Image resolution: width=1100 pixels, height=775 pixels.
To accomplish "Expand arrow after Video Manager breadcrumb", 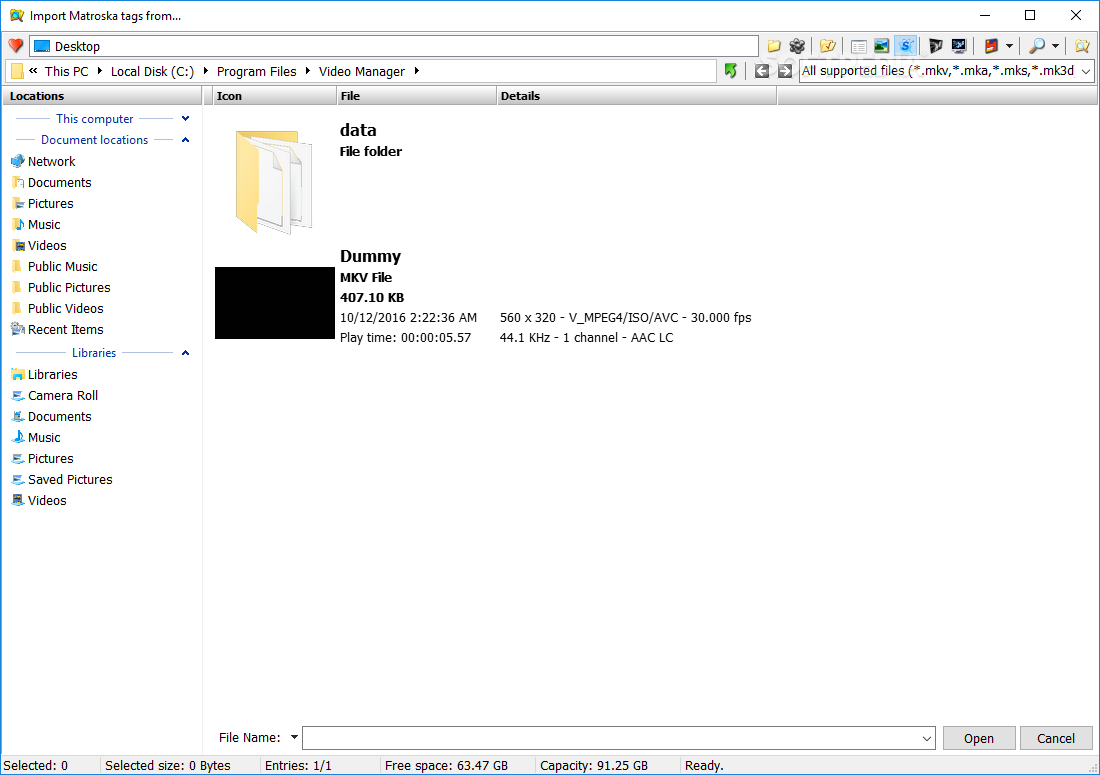I will point(417,71).
